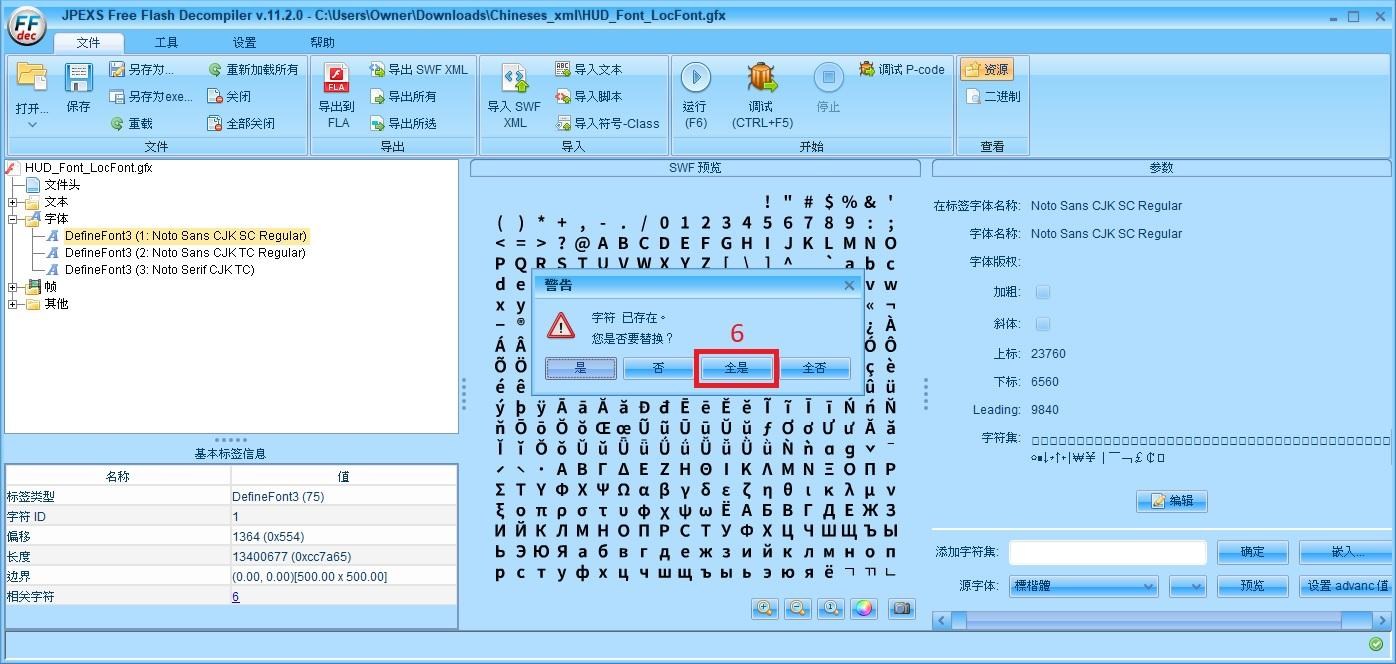1396x664 pixels.
Task: Toggle the 斜体 italic checkbox
Action: pyautogui.click(x=1043, y=324)
